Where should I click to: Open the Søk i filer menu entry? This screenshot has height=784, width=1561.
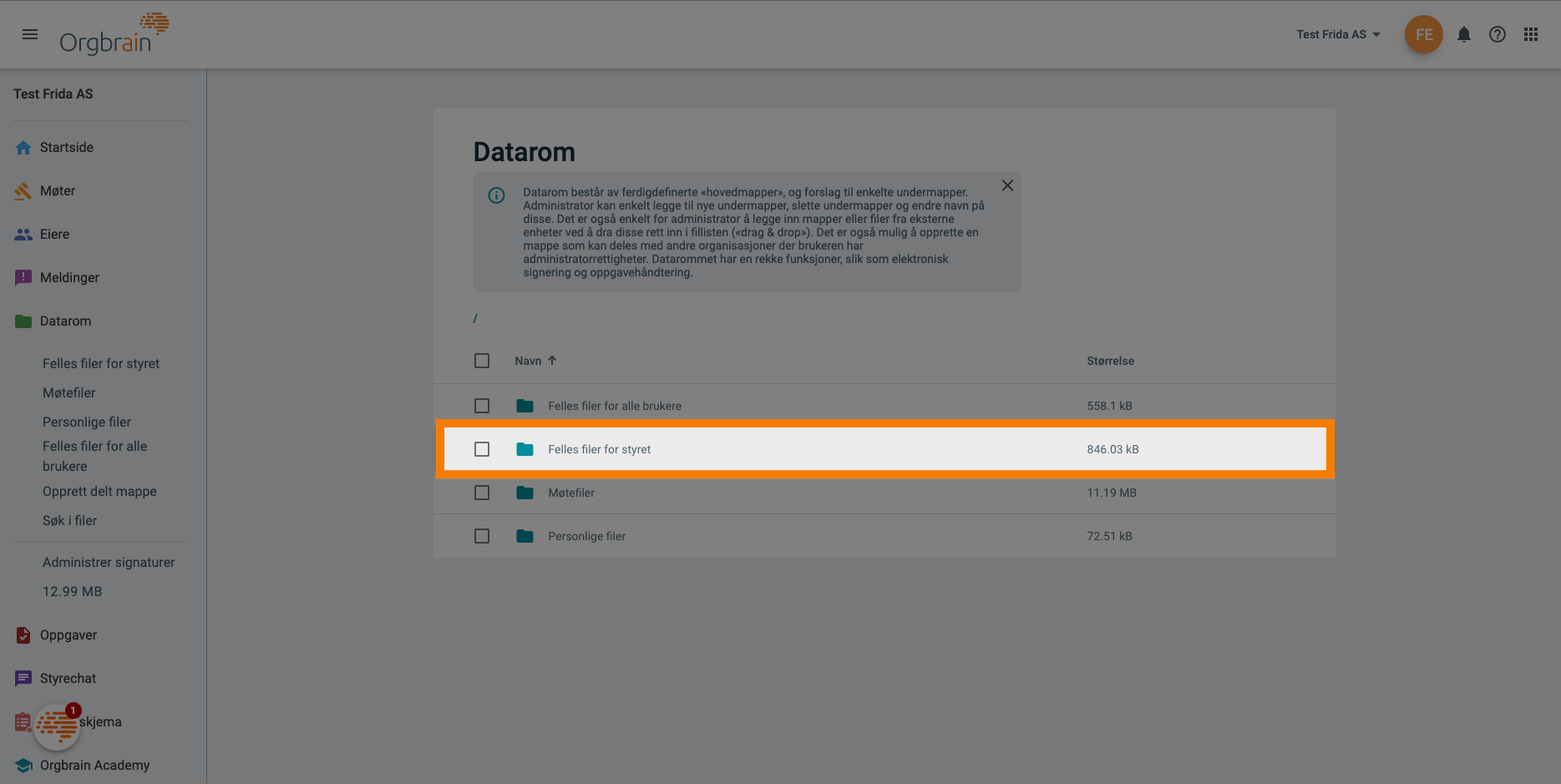click(69, 520)
